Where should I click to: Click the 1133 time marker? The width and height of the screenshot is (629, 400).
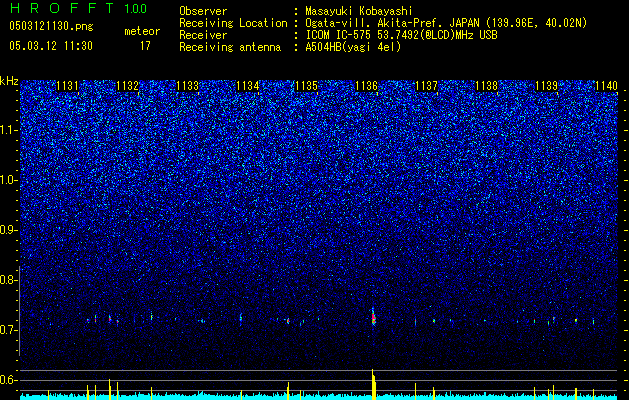click(187, 86)
